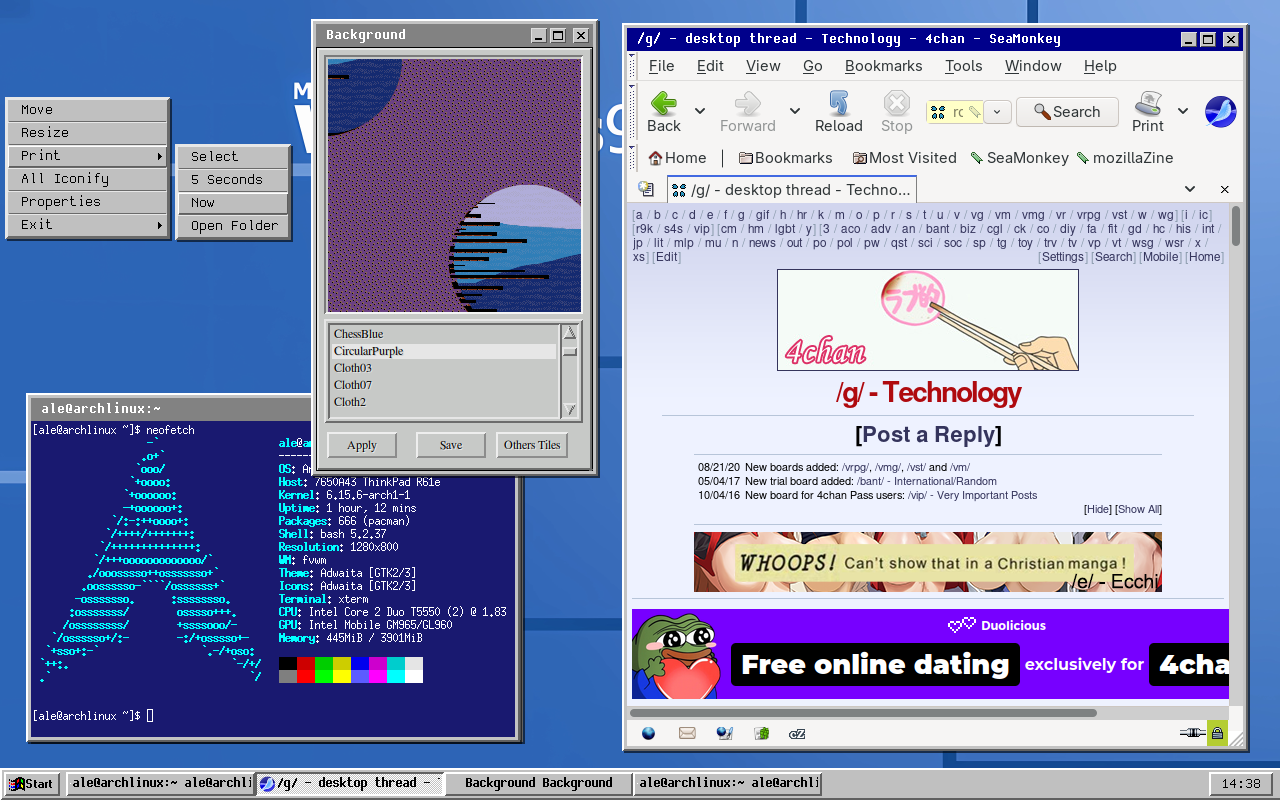Click the tile list scroll-up arrow

570,333
